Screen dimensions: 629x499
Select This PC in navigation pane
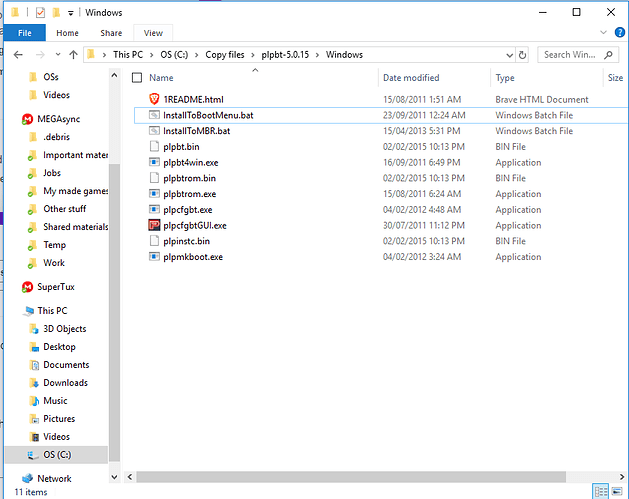(52, 310)
